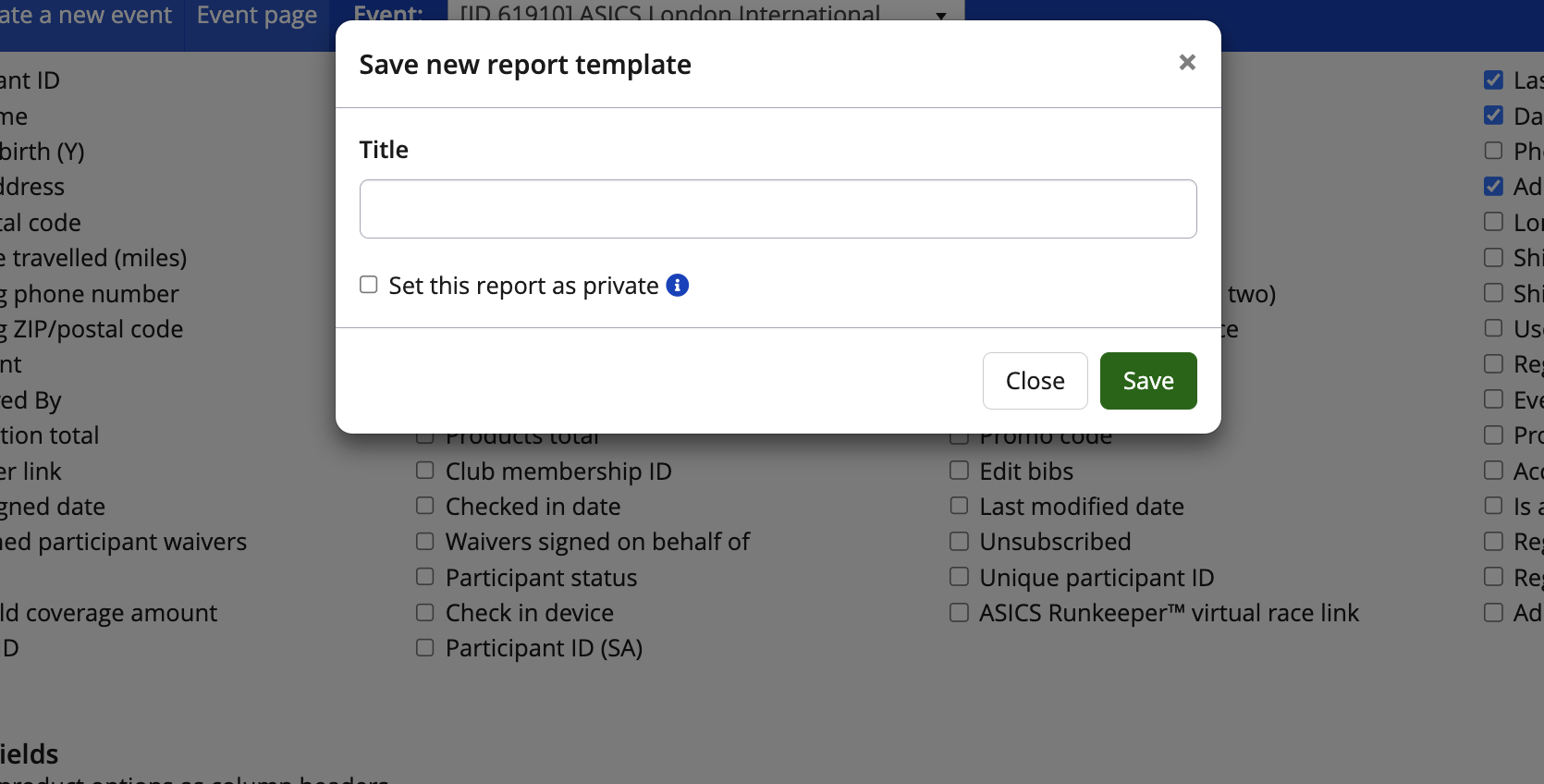
Task: Enable Set this report as private
Action: tap(369, 285)
